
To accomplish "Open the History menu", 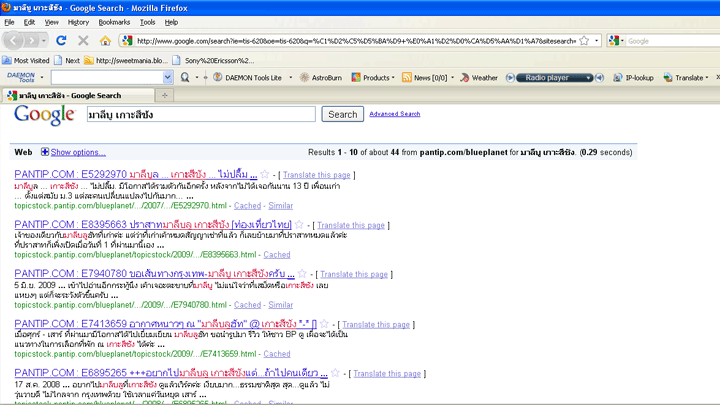I will 78,22.
